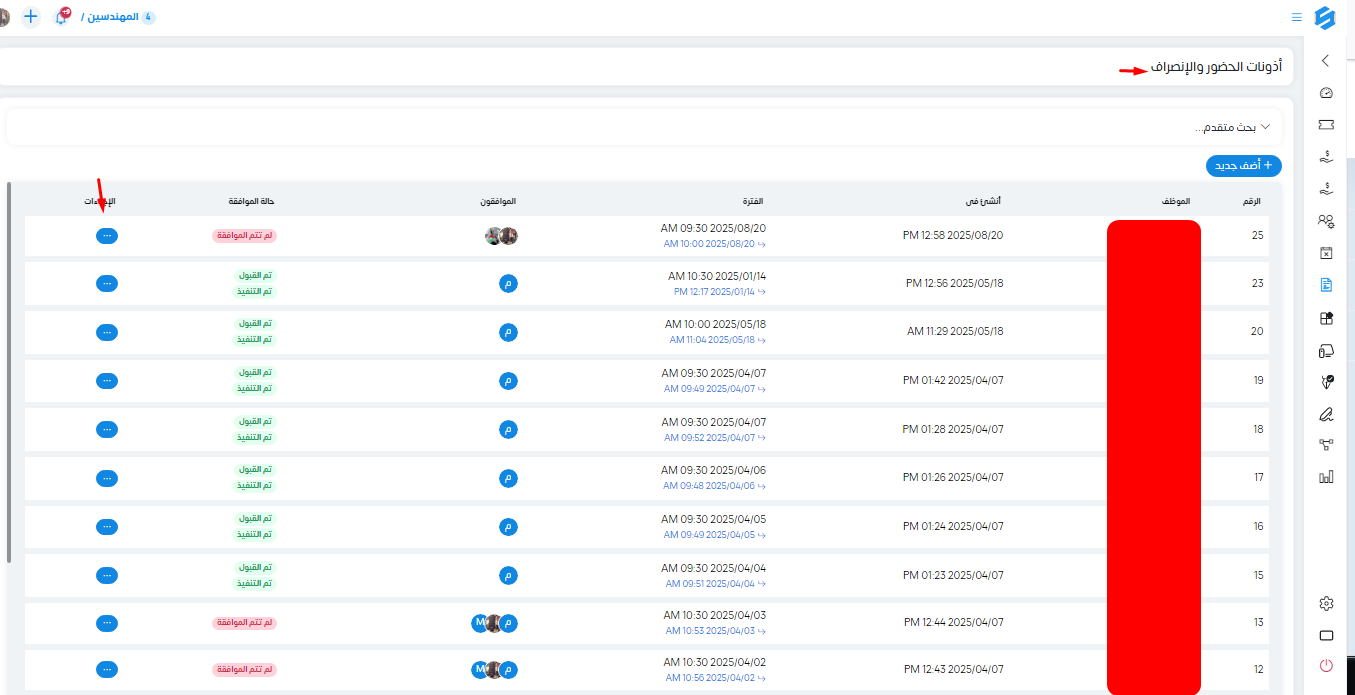Open actions menu for row 16
The width and height of the screenshot is (1355, 695).
[107, 526]
